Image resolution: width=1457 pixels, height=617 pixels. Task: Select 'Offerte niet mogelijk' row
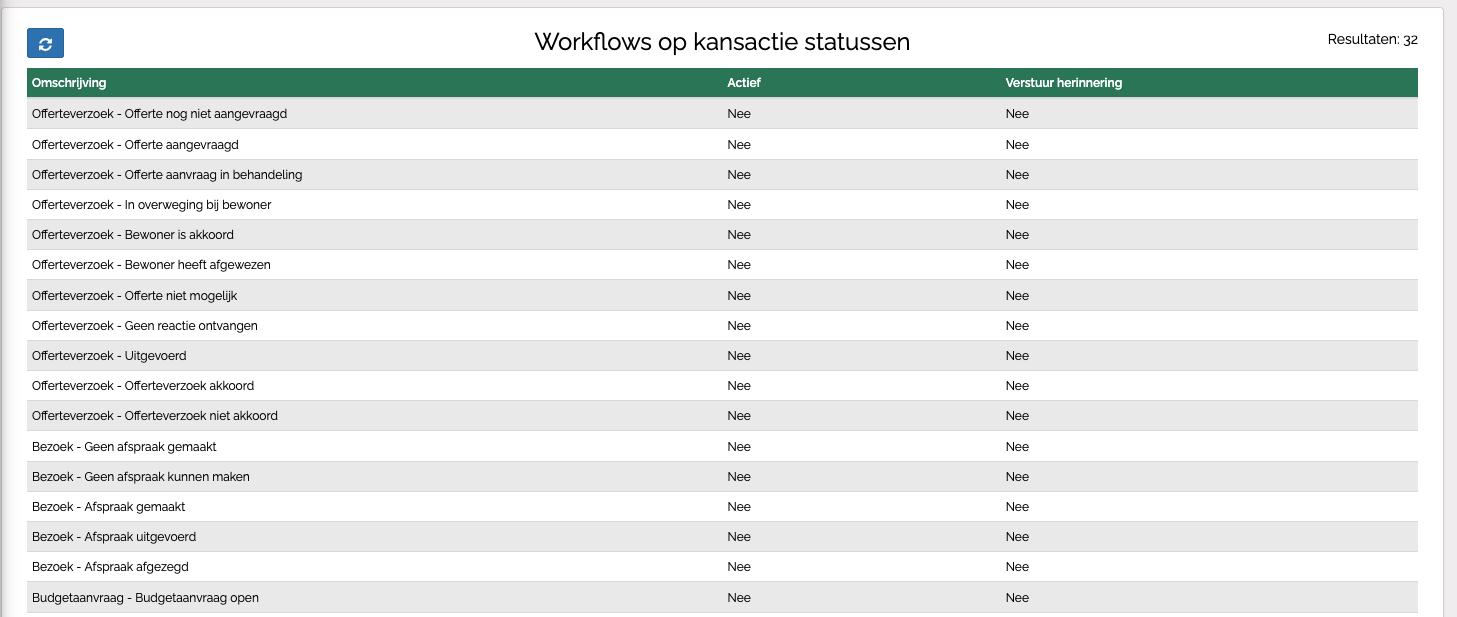(x=134, y=296)
